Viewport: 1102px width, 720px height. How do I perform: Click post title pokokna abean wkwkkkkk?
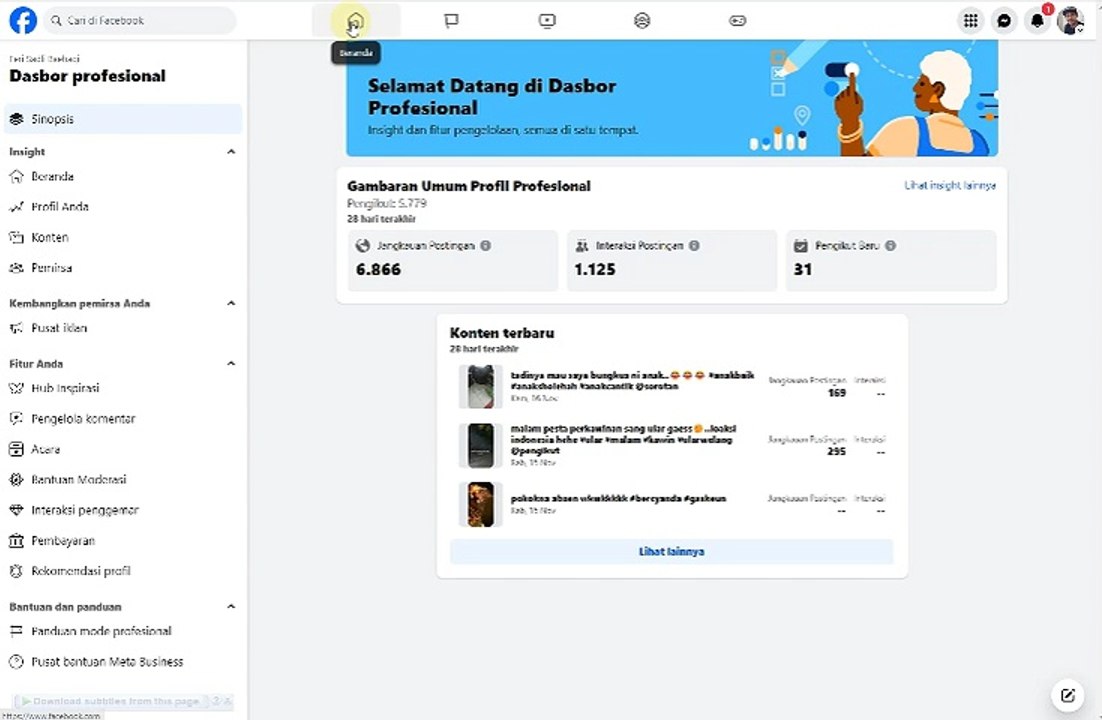(618, 499)
